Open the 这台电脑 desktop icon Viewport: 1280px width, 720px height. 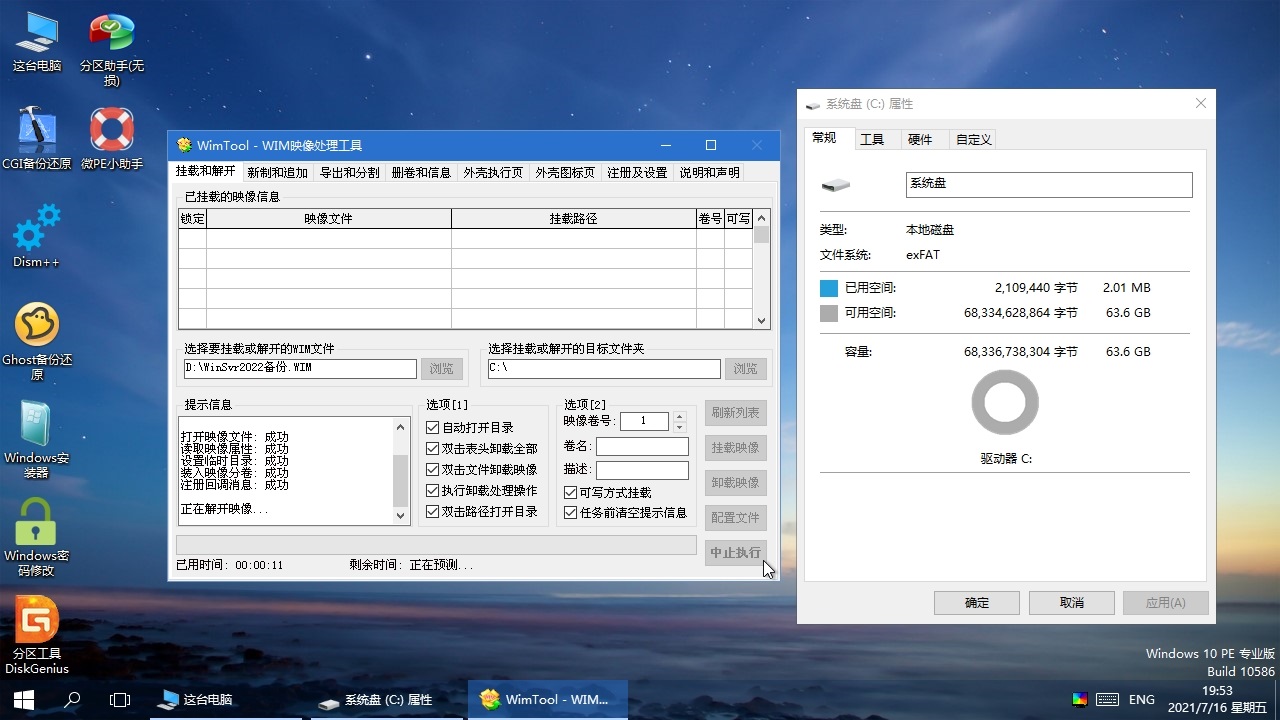tap(37, 42)
